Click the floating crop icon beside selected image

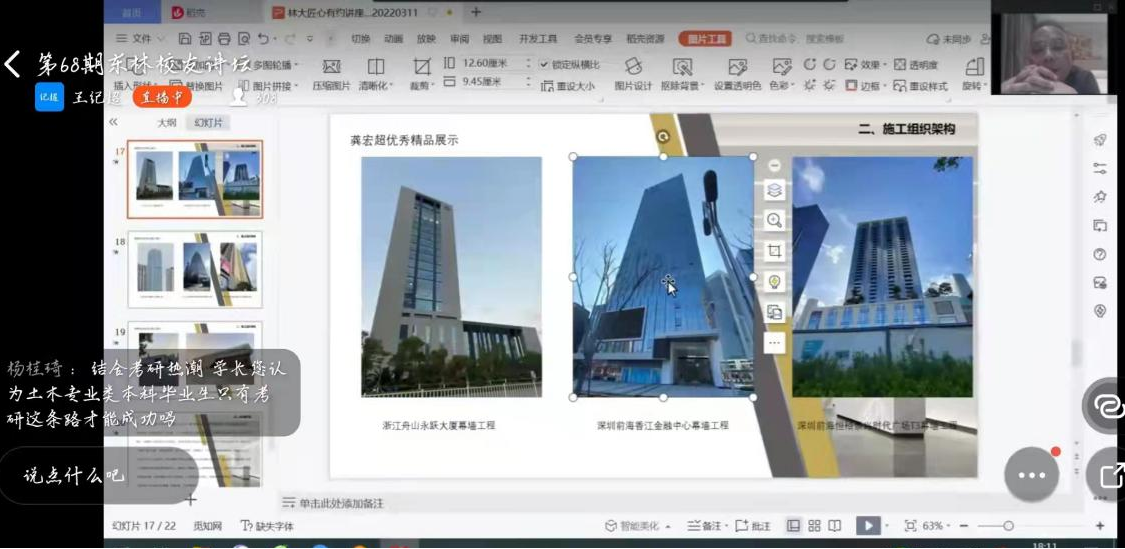click(774, 250)
